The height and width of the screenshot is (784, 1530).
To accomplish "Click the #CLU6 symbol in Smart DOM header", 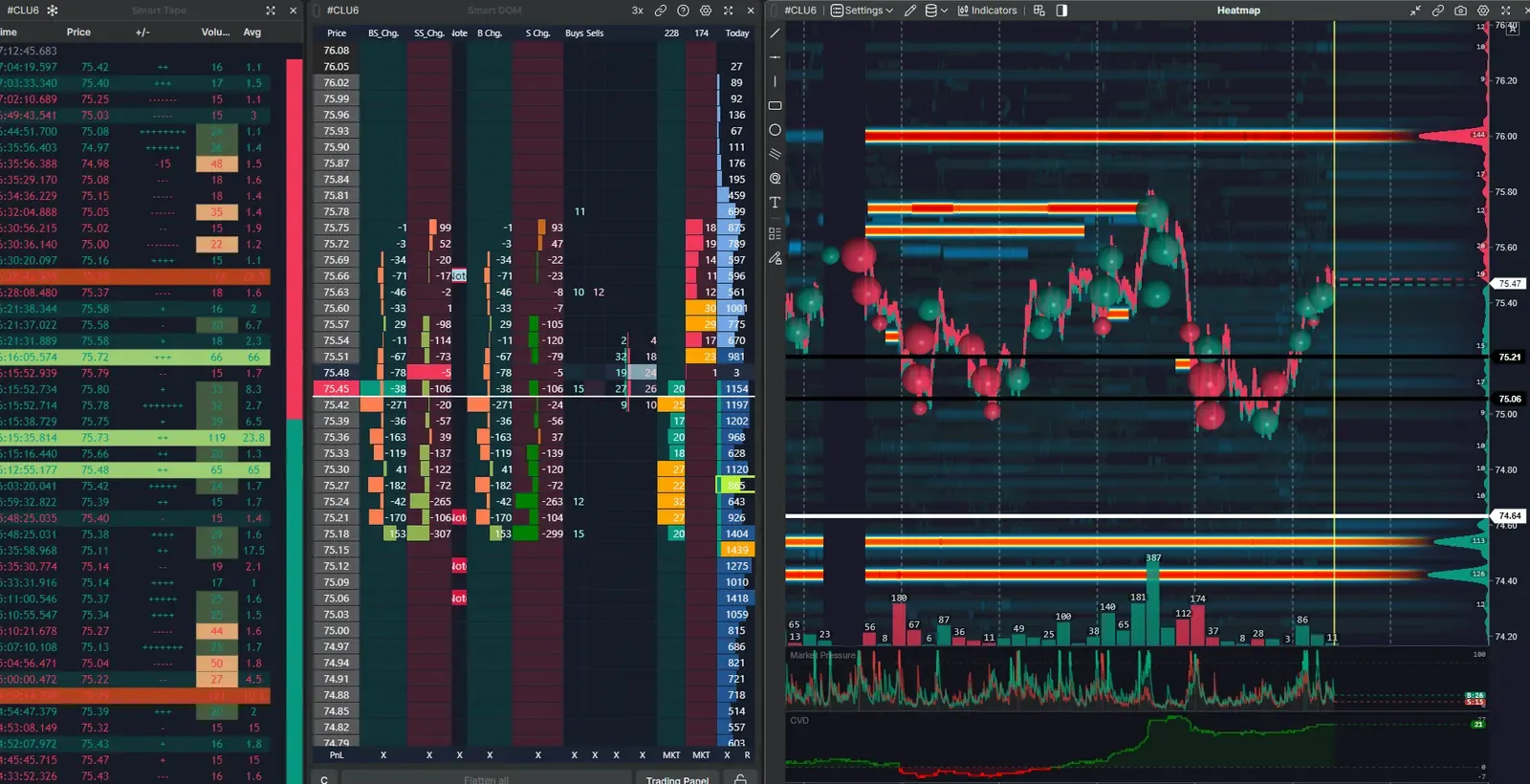I will click(342, 11).
